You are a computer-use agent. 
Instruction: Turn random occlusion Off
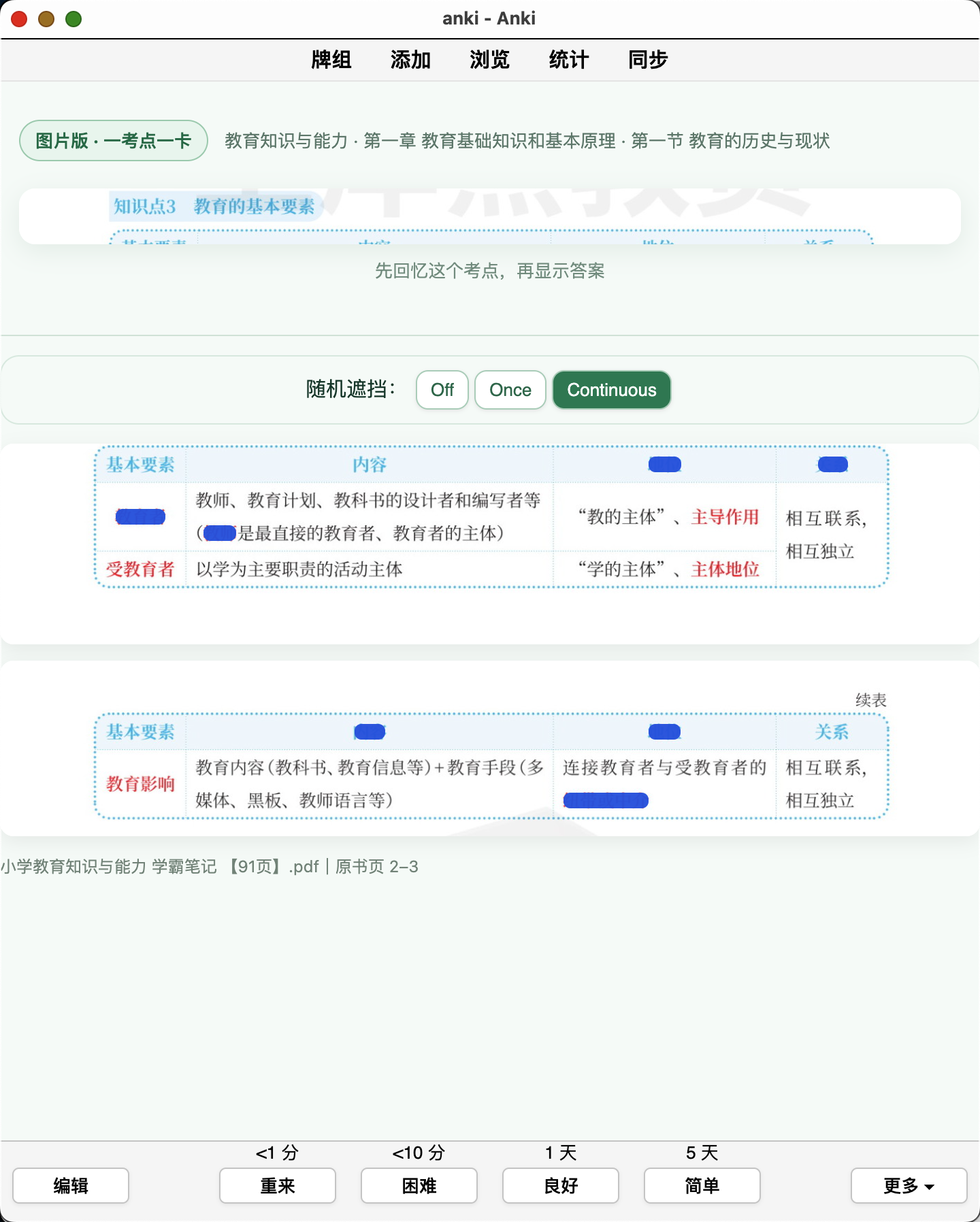tap(442, 390)
